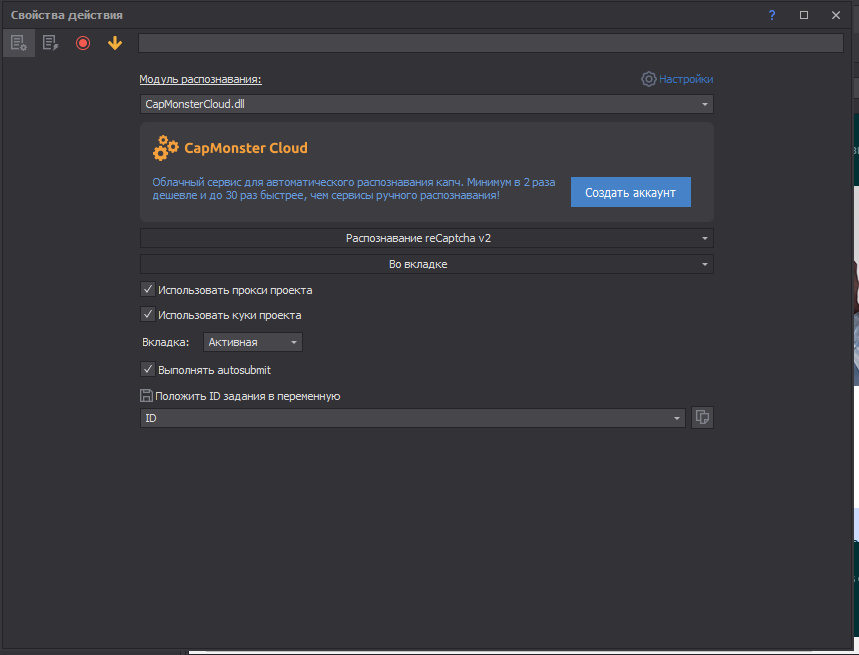Click the blue question mark help icon
This screenshot has width=859, height=655.
click(x=772, y=15)
